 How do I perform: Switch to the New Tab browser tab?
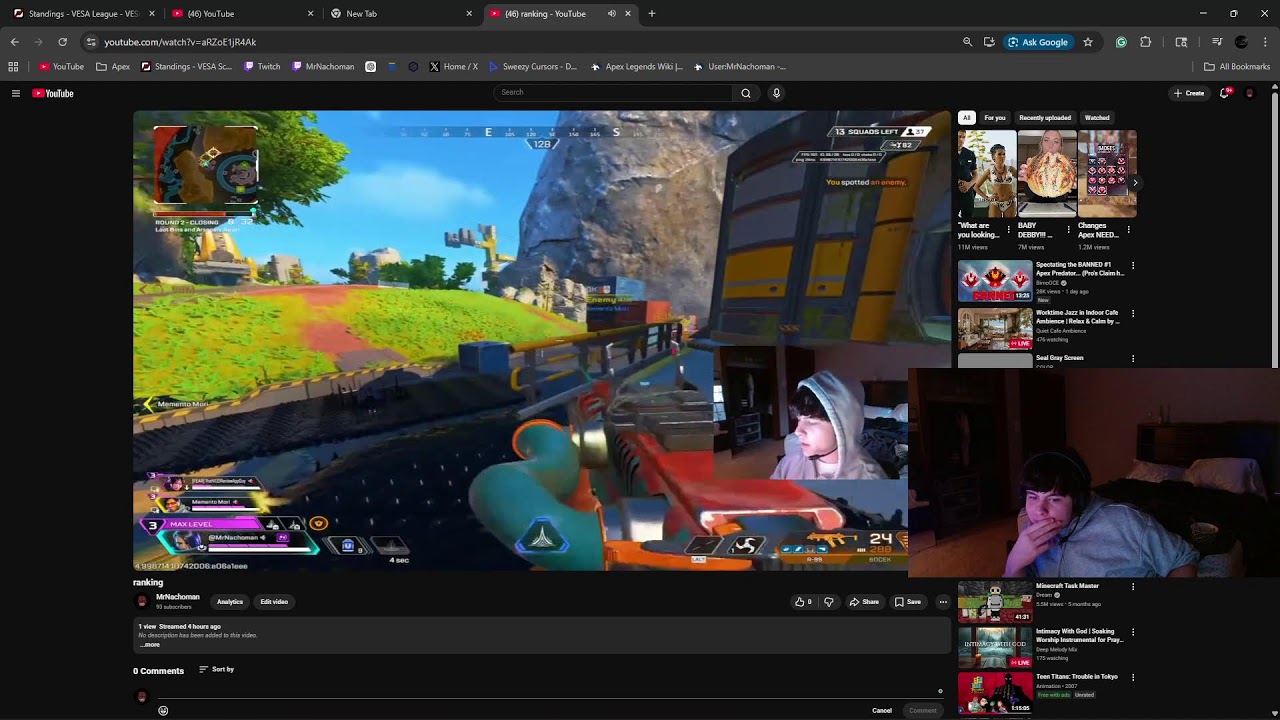click(400, 14)
